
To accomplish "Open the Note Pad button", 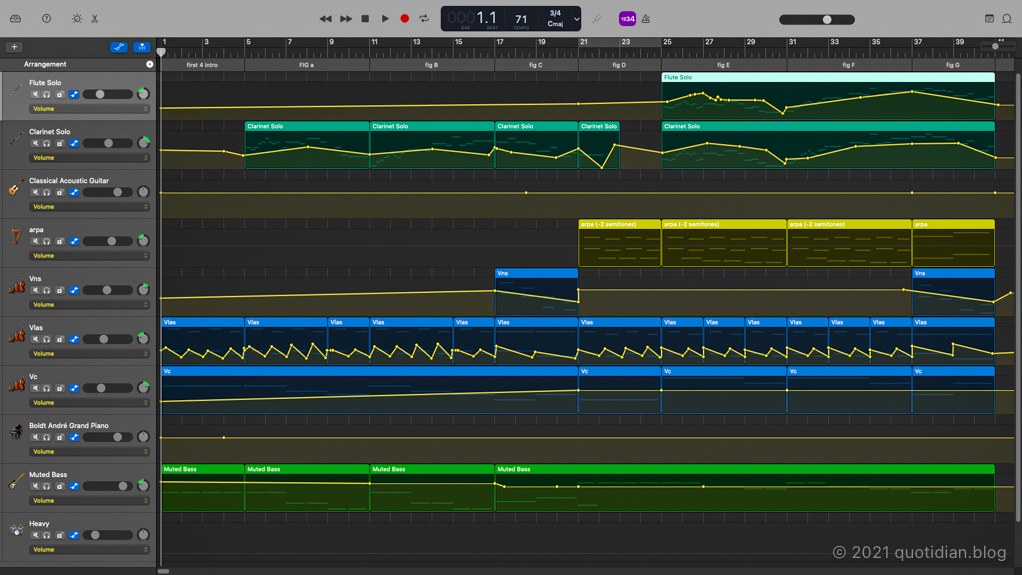I will click(989, 19).
